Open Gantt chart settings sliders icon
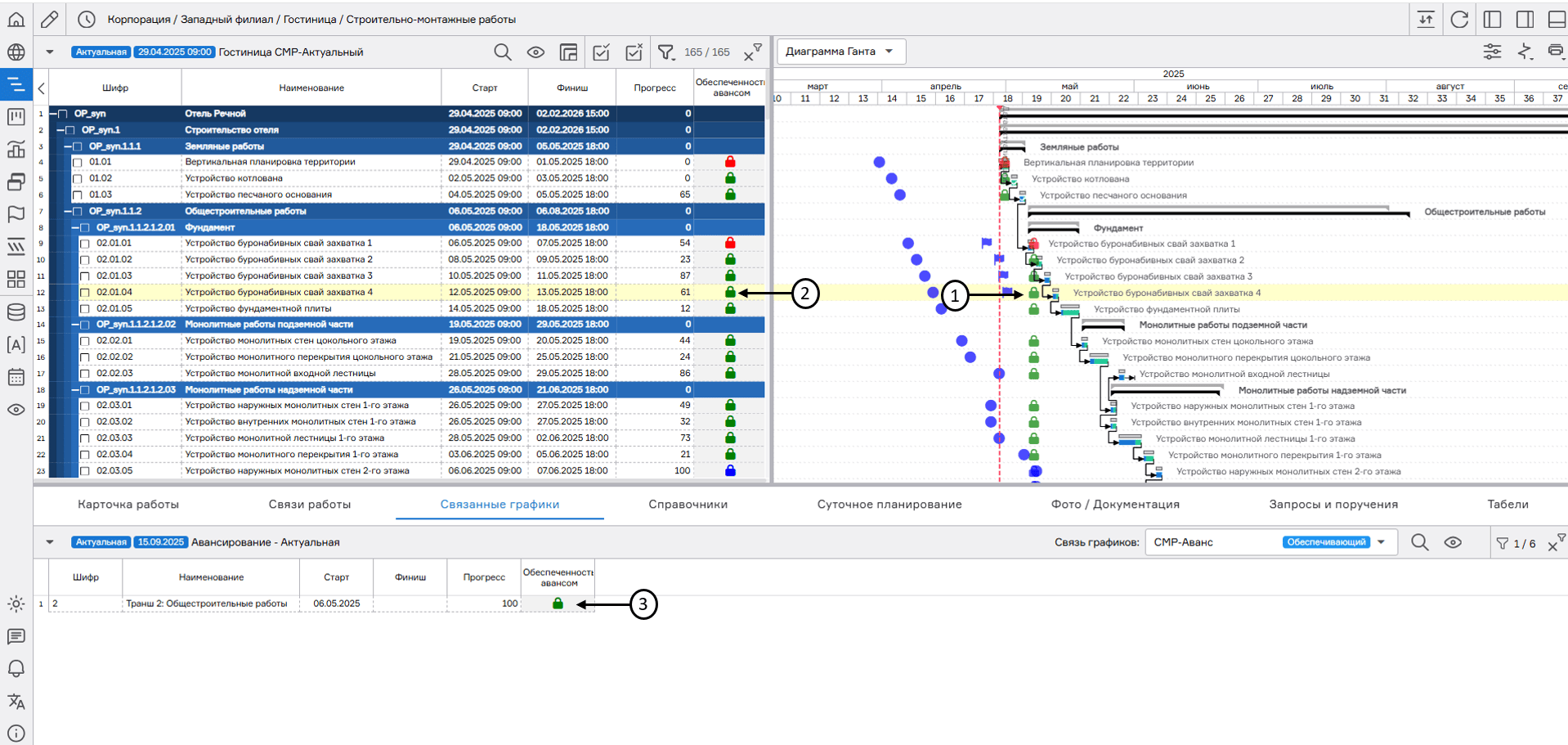The width and height of the screenshot is (1568, 745). click(1492, 52)
